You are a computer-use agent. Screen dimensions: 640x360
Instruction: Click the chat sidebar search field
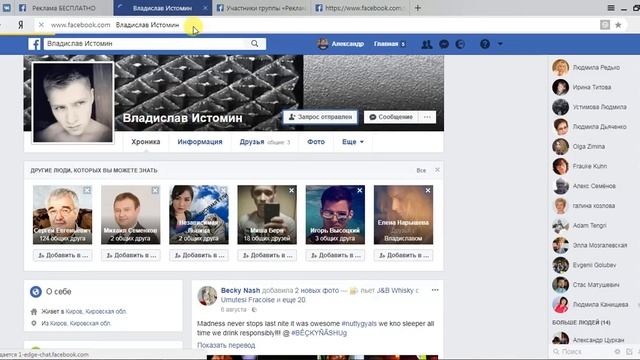tap(582, 352)
